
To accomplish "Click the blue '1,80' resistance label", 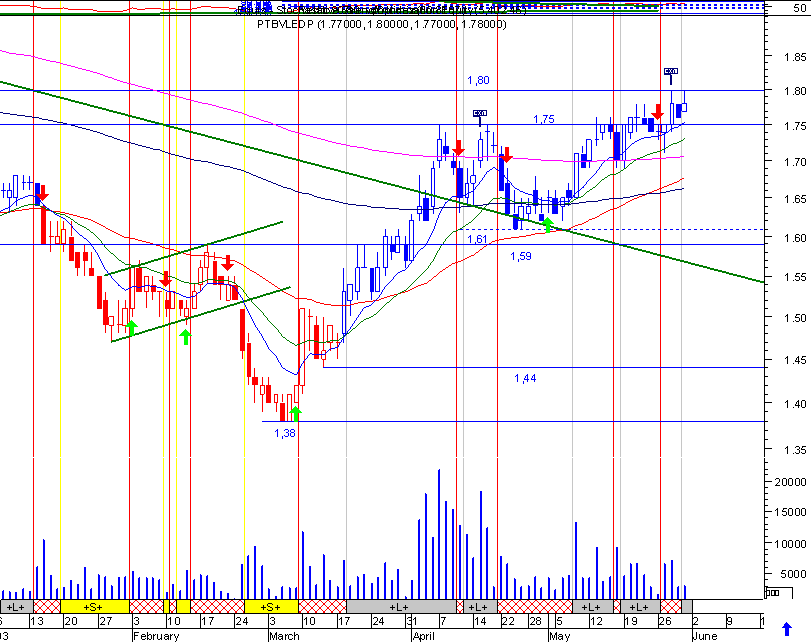I will [478, 80].
